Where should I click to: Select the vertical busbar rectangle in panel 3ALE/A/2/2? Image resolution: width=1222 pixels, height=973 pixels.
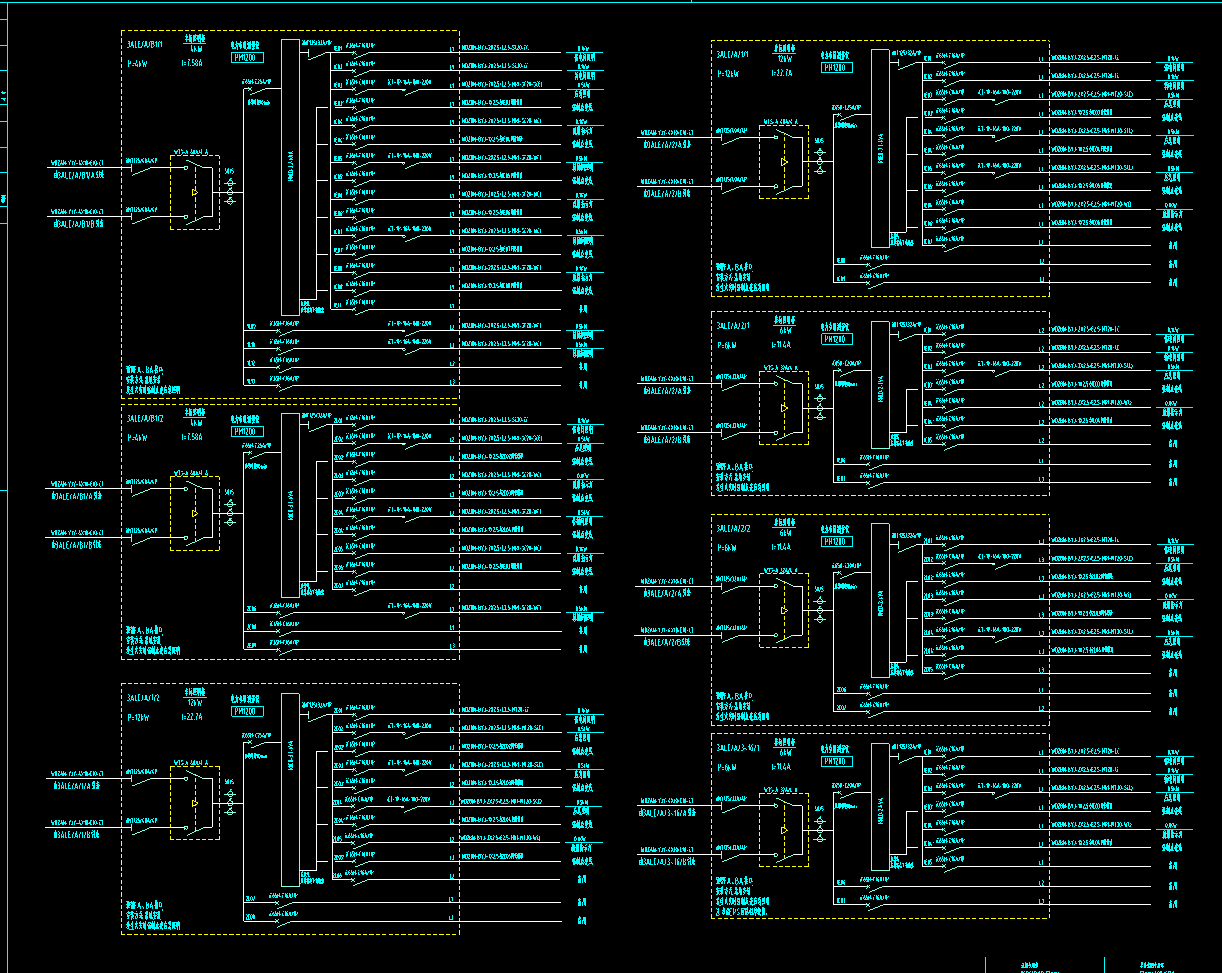pos(879,600)
